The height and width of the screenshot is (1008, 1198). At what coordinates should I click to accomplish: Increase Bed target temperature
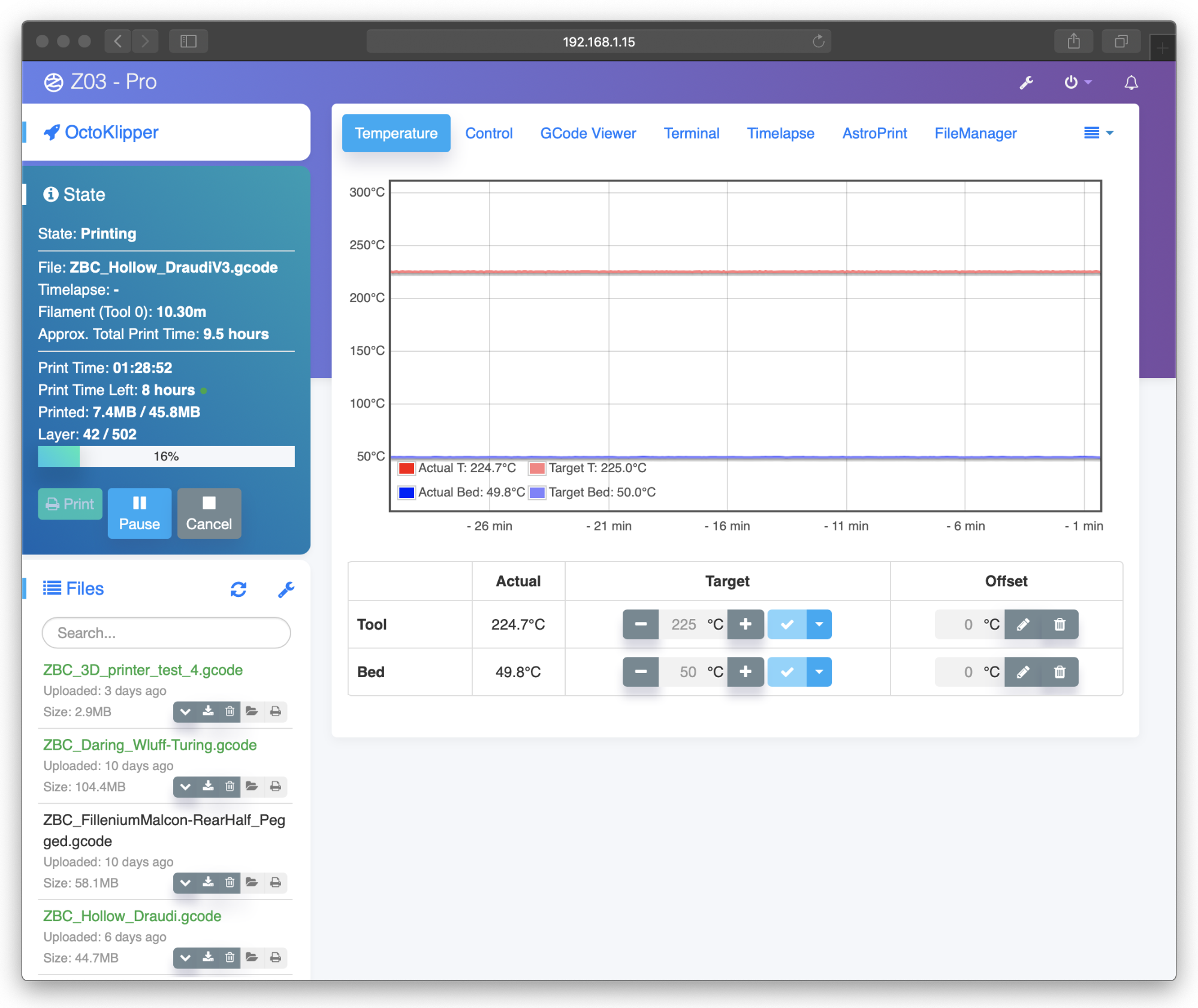746,672
